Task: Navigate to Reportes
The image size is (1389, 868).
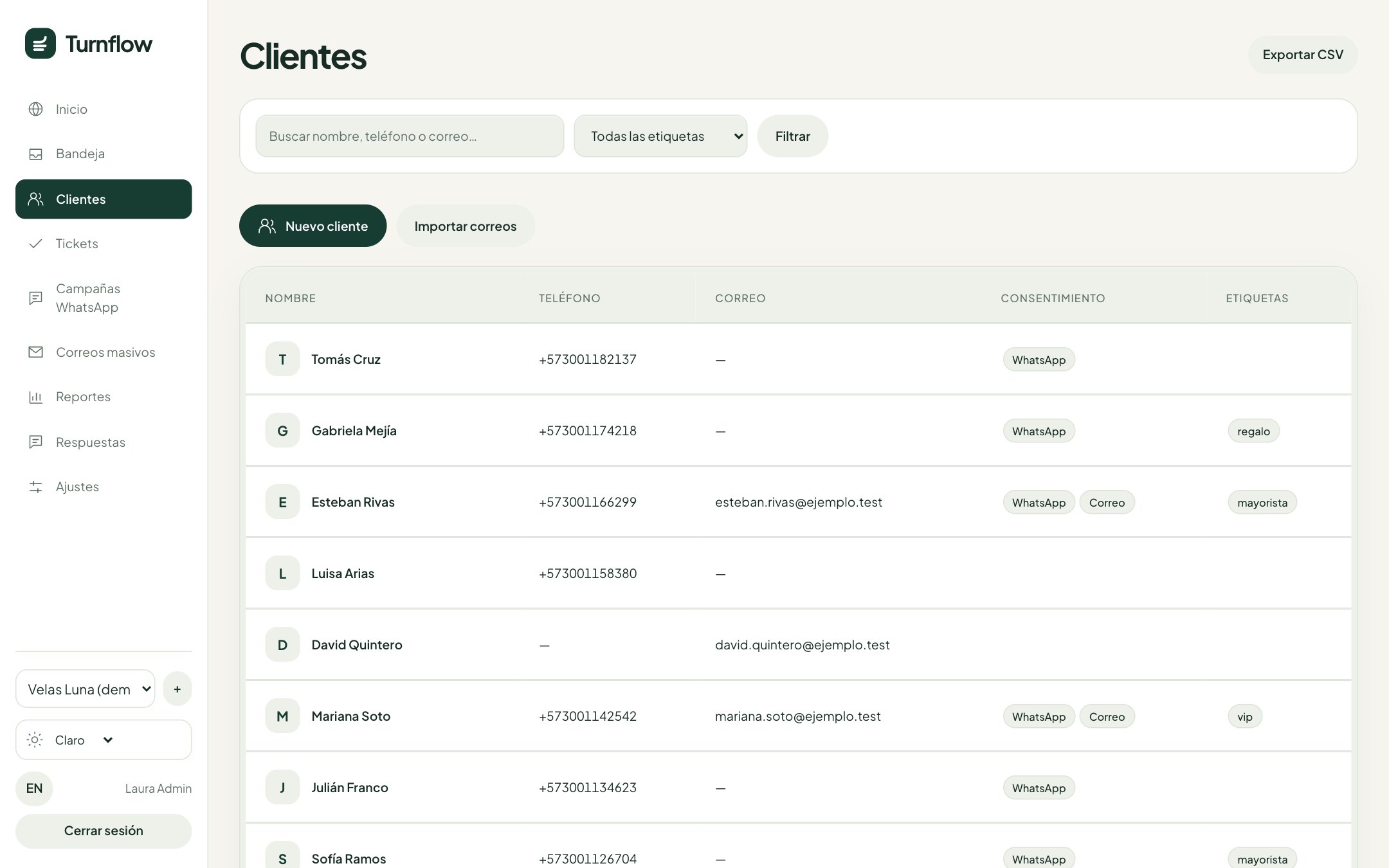Action: 104,397
